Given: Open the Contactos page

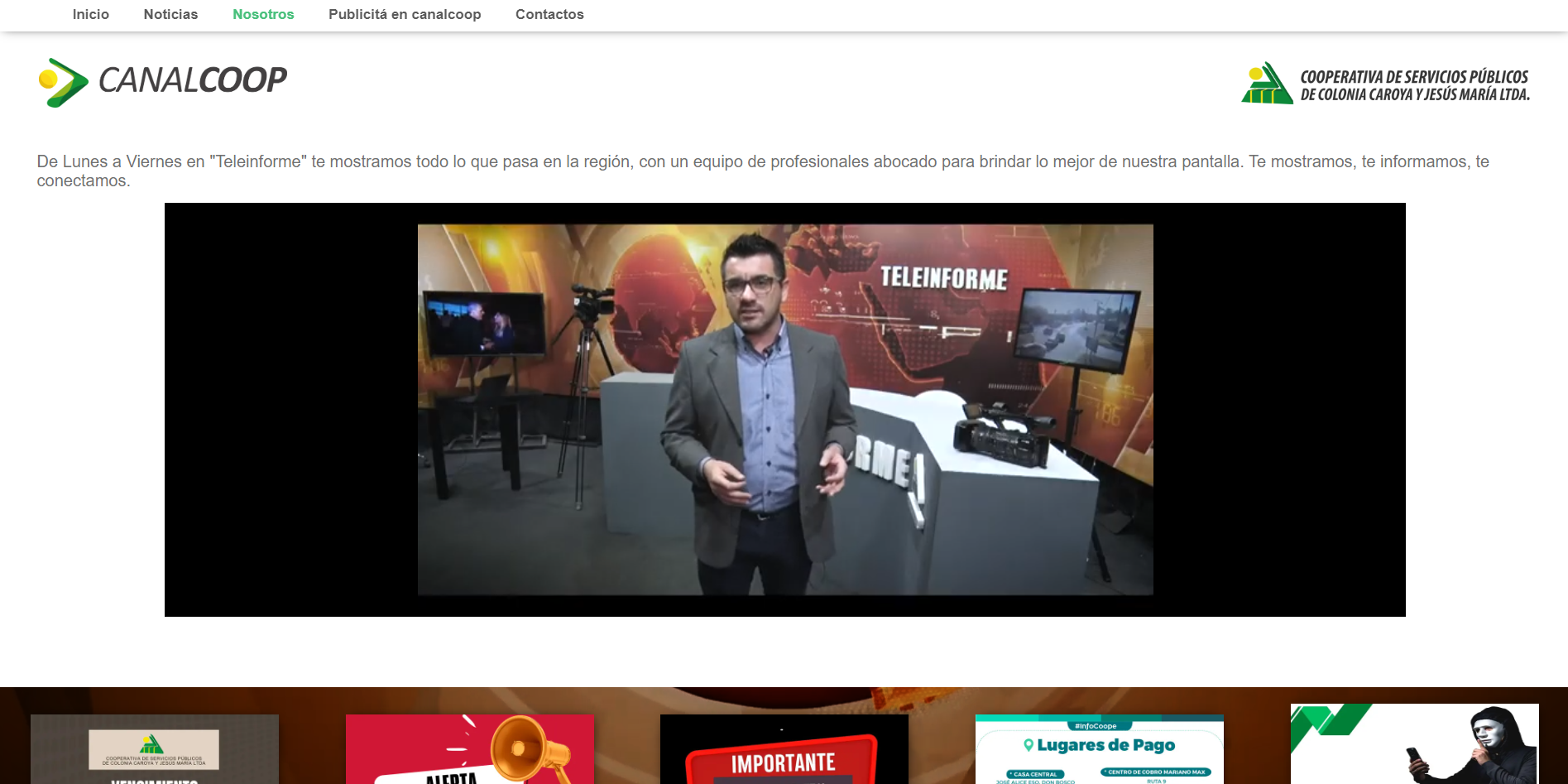Looking at the screenshot, I should point(549,14).
